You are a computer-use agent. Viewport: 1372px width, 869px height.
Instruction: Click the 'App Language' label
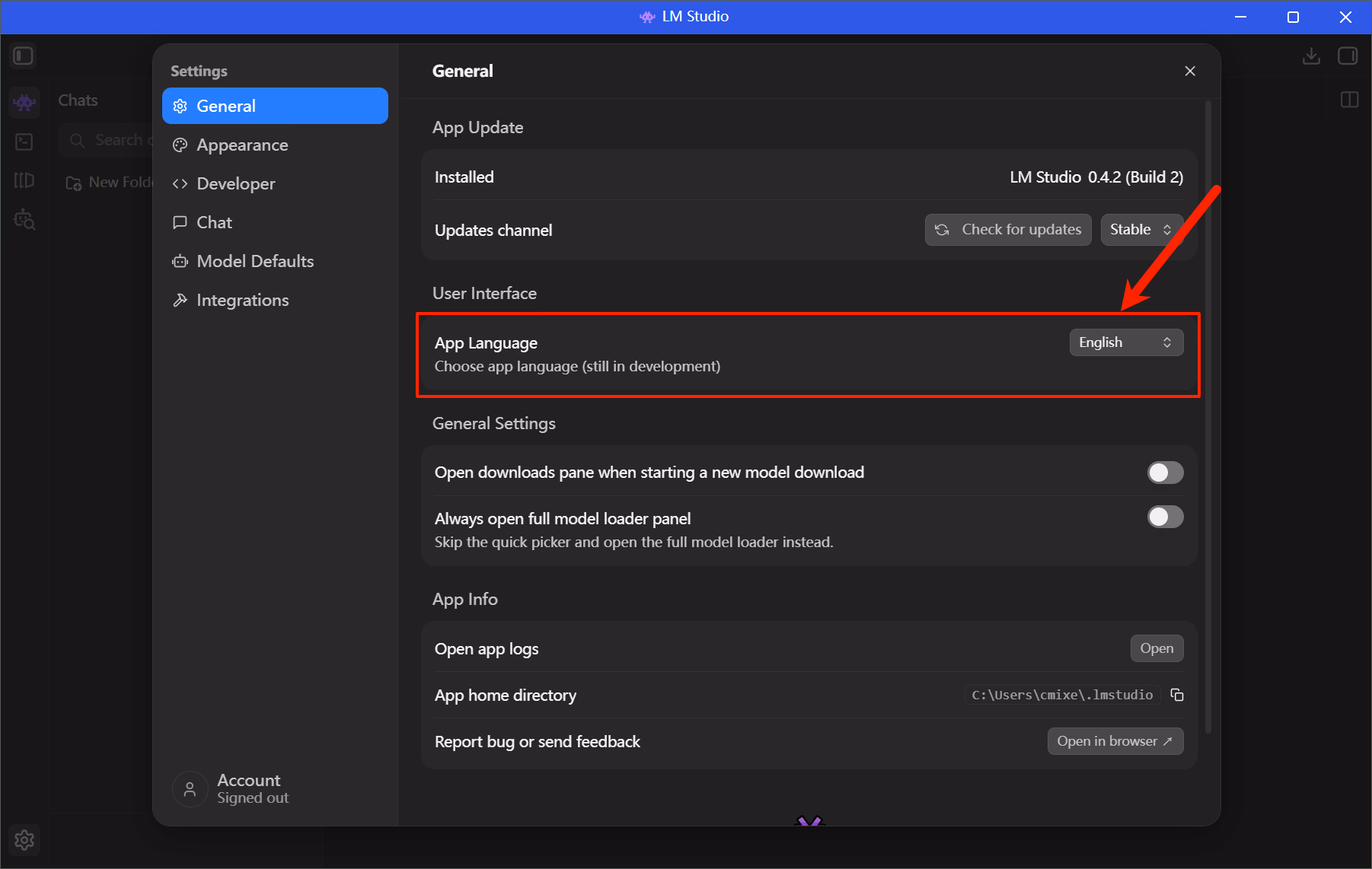[486, 343]
